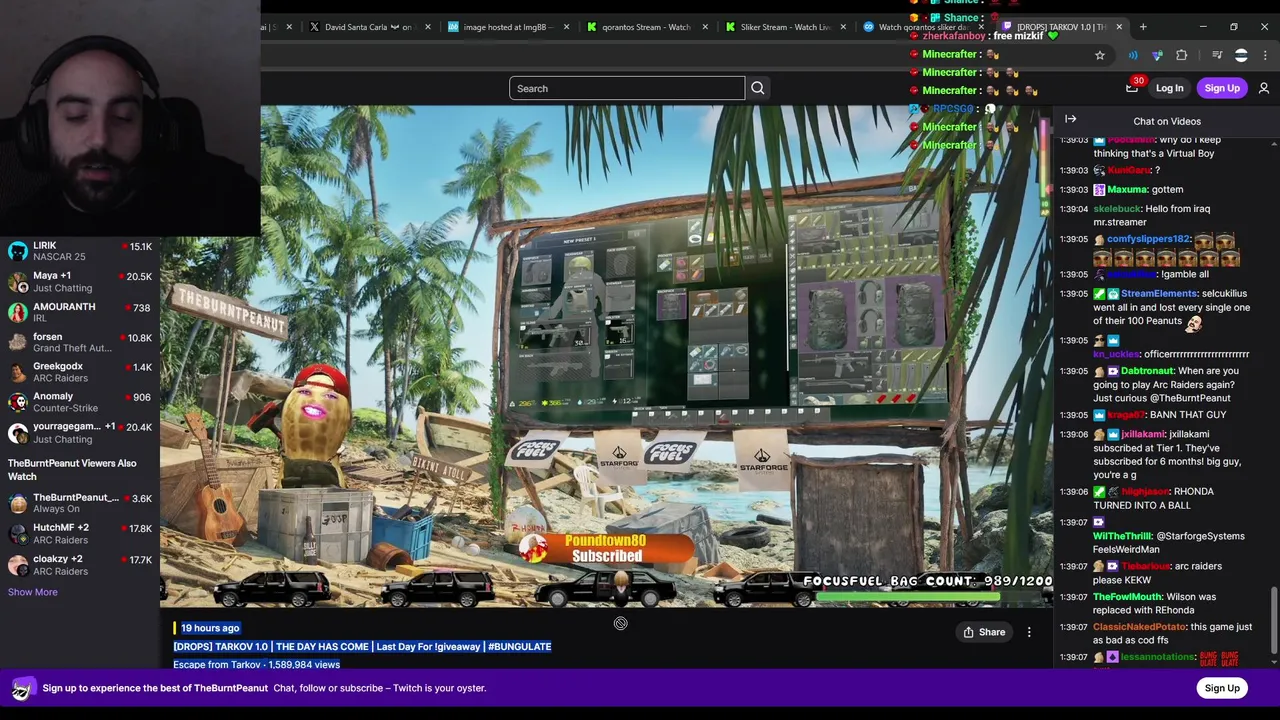Collapse the chat panel with arrow icon
This screenshot has width=1280, height=720.
tap(1071, 119)
